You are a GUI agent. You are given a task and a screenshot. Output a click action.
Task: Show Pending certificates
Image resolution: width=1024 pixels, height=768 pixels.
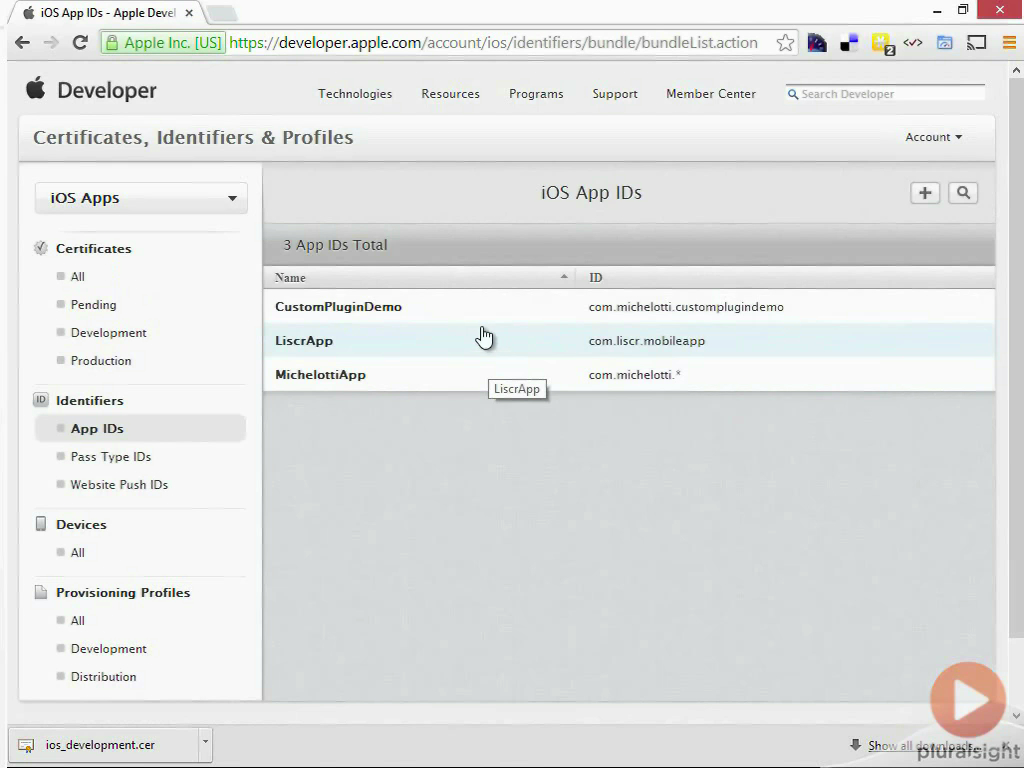coord(93,304)
